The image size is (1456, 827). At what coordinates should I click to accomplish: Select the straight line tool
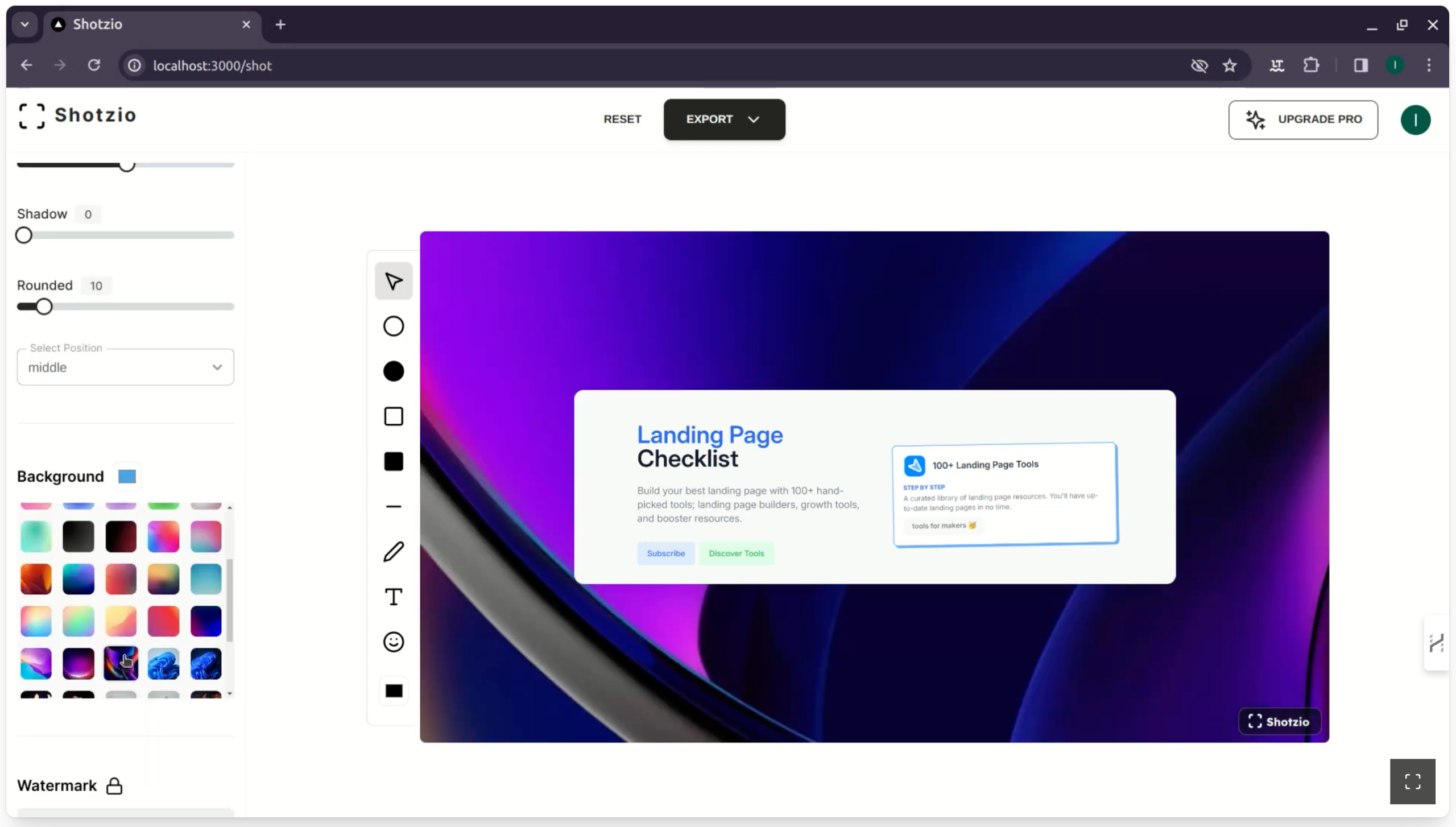[393, 506]
